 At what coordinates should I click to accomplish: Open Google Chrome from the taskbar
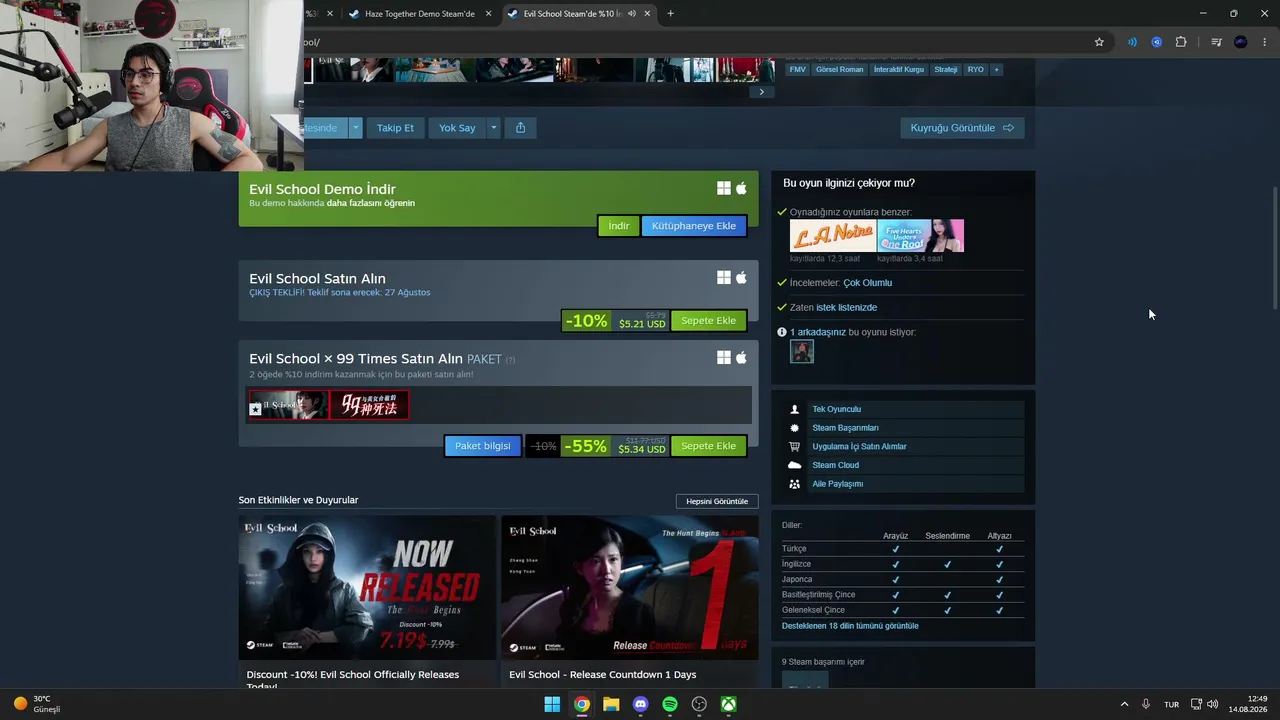[581, 704]
